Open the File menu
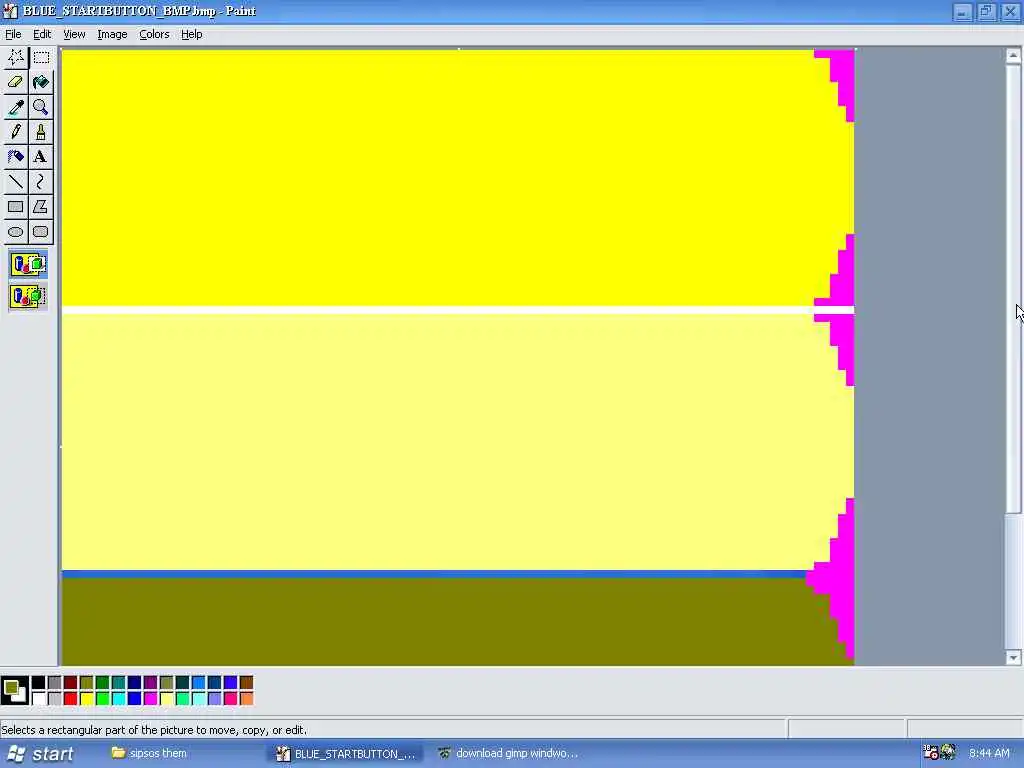The image size is (1024, 768). click(x=13, y=35)
